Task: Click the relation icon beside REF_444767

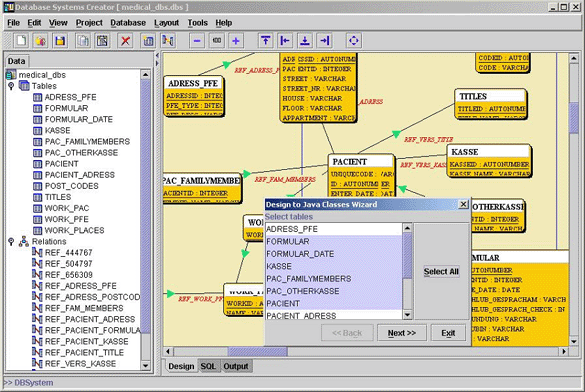Action: point(37,253)
